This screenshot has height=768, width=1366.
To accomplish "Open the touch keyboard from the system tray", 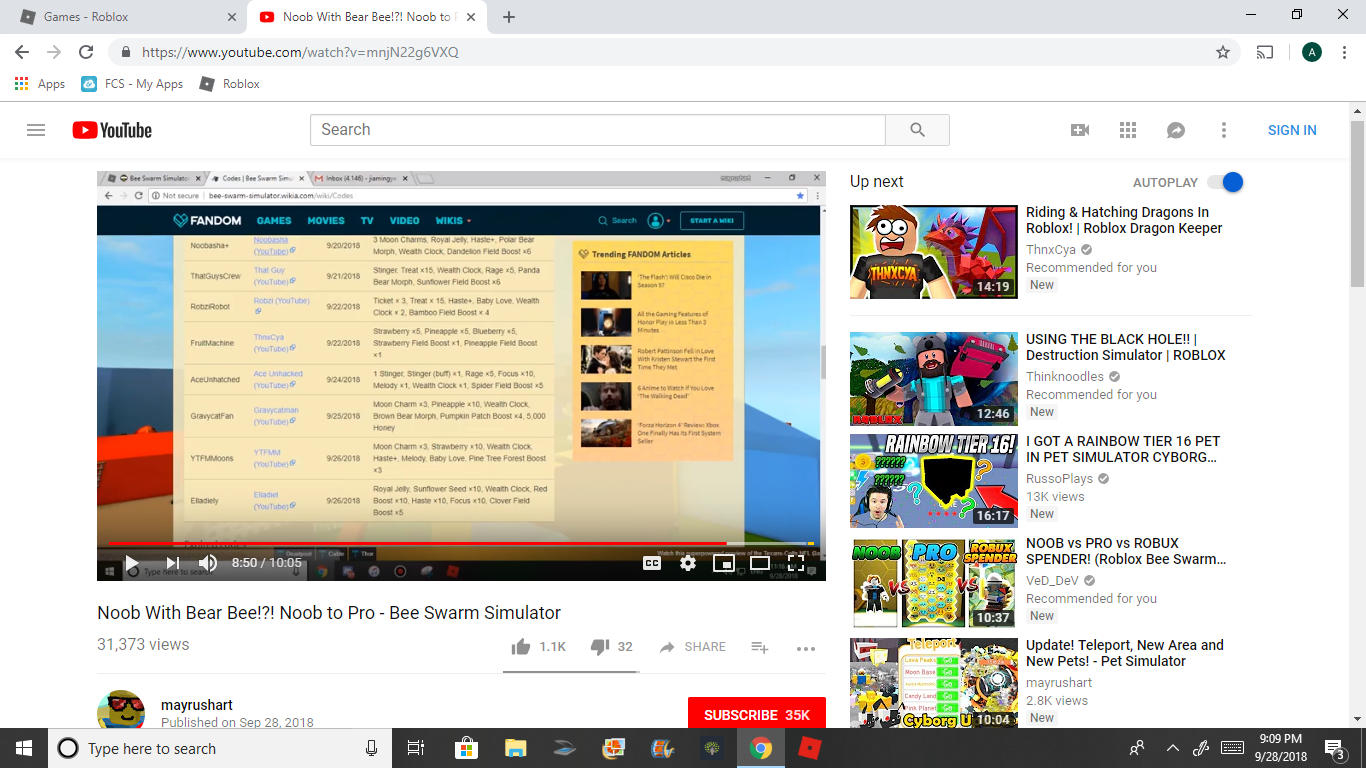I will pyautogui.click(x=1232, y=748).
